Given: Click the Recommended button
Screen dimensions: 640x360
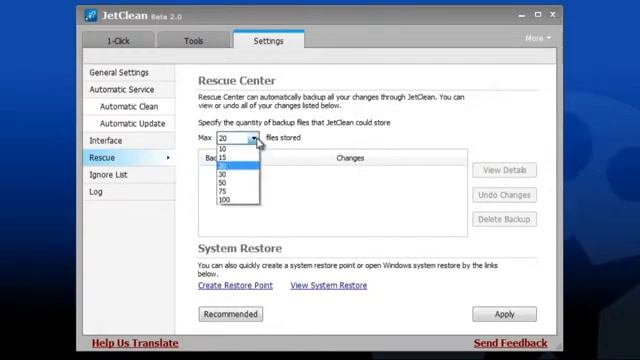Looking at the screenshot, I should (231, 314).
